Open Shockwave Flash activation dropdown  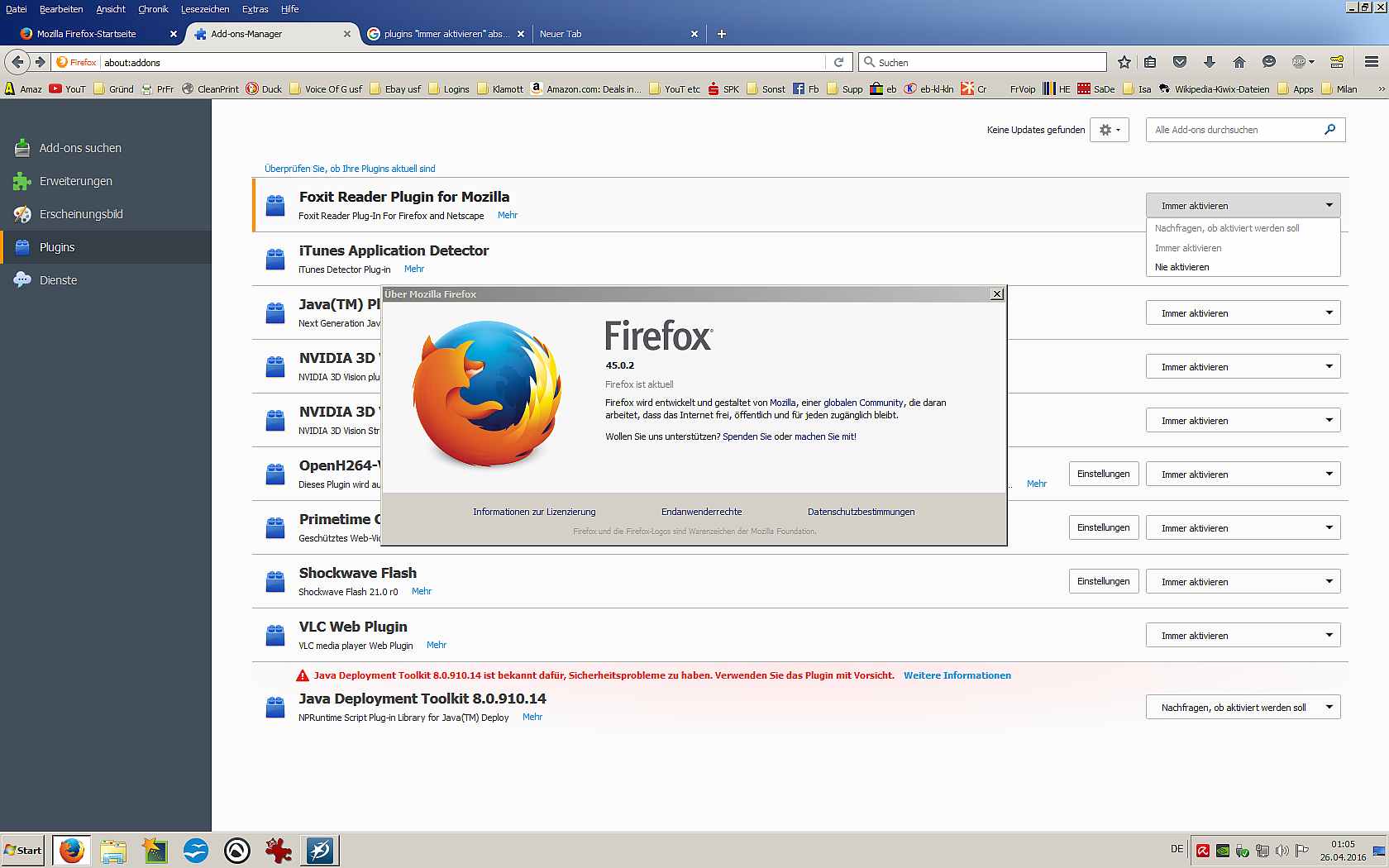[1243, 582]
